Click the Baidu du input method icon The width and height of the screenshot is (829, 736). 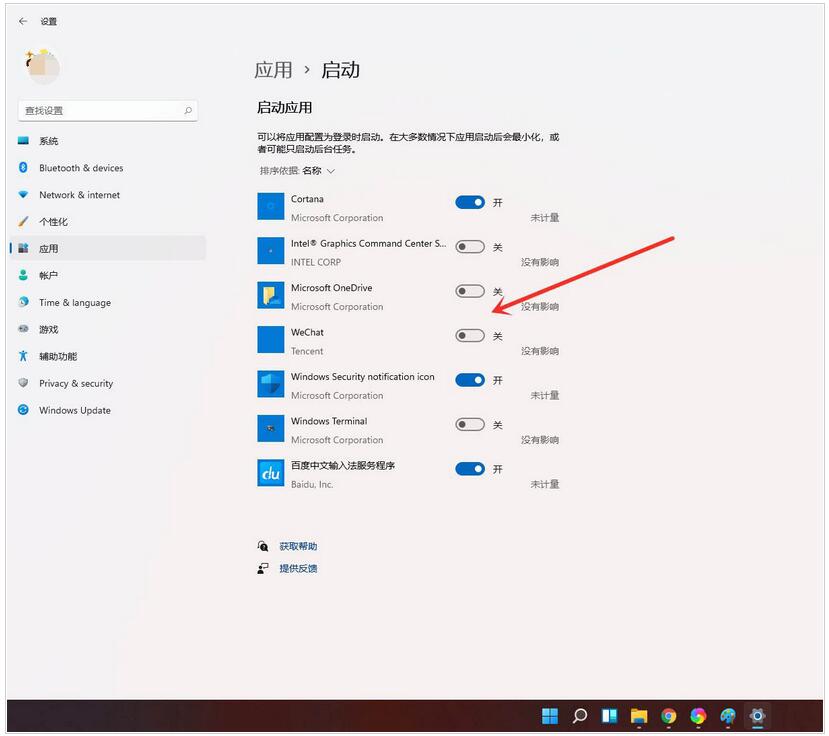tap(271, 473)
